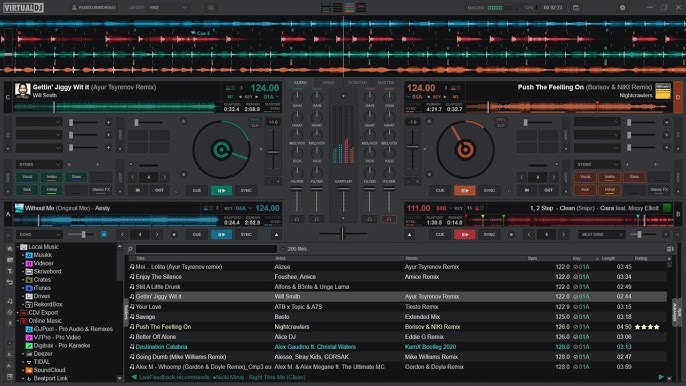
Task: Open the recording icon next to clock
Action: (x=576, y=8)
